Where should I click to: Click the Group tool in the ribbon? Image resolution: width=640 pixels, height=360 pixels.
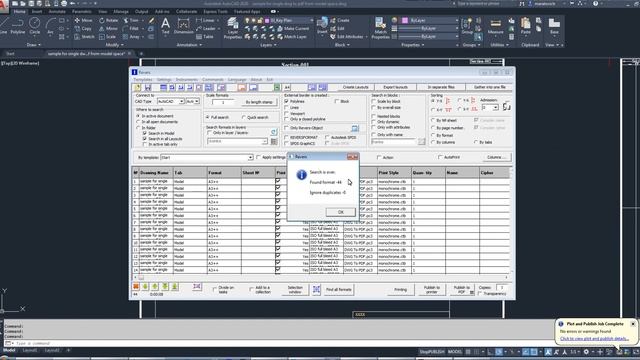(x=467, y=25)
